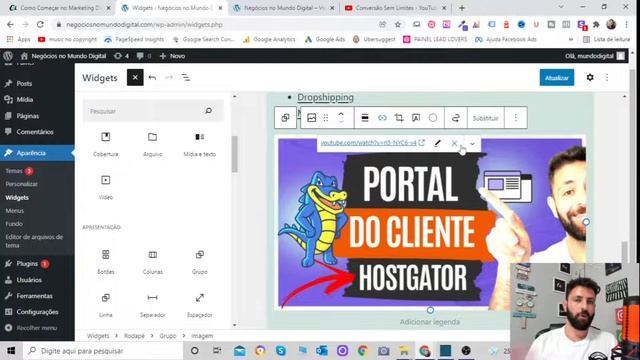Image resolution: width=640 pixels, height=360 pixels.
Task: Expand link settings chevron
Action: [472, 144]
